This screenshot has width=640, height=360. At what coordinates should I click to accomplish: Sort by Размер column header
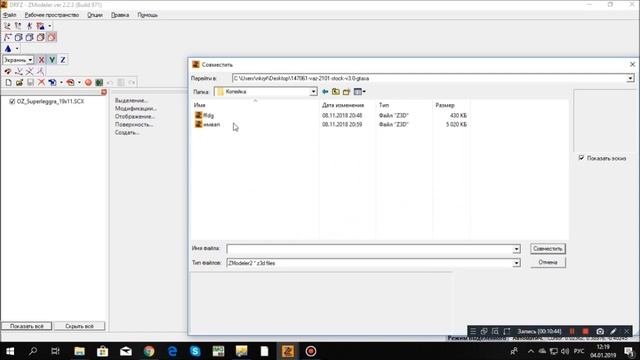(445, 105)
